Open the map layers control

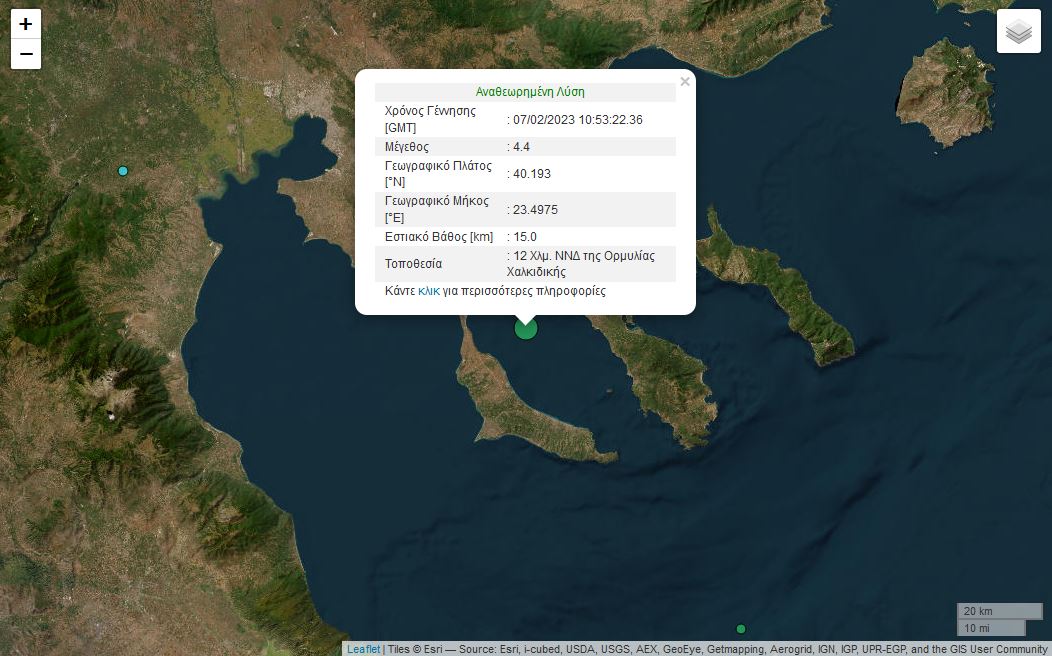pyautogui.click(x=1018, y=32)
